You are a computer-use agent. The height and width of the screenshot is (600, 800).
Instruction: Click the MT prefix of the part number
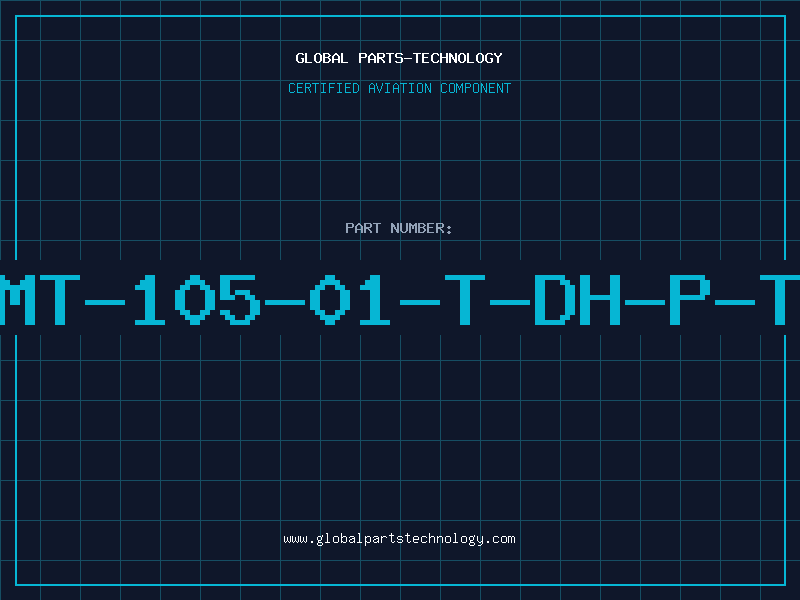40,300
